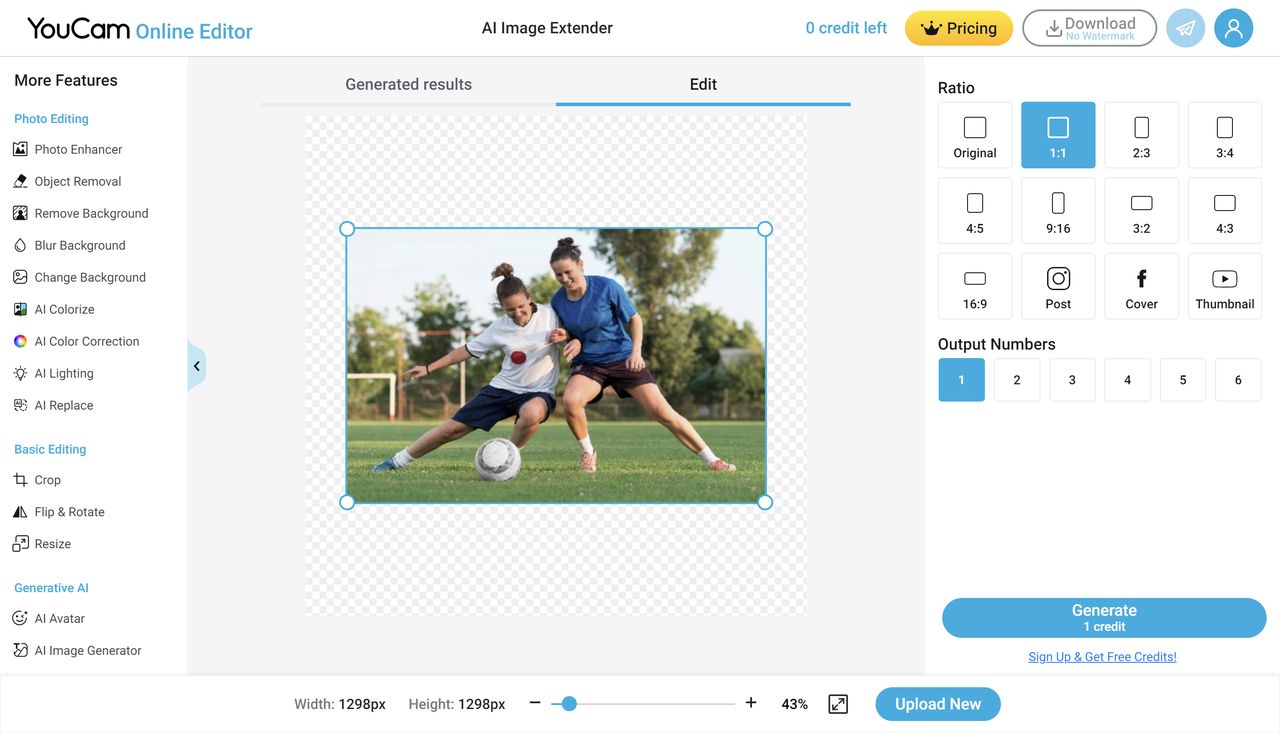Screen dimensions: 1280x733
Task: Open the Pricing page
Action: (959, 28)
